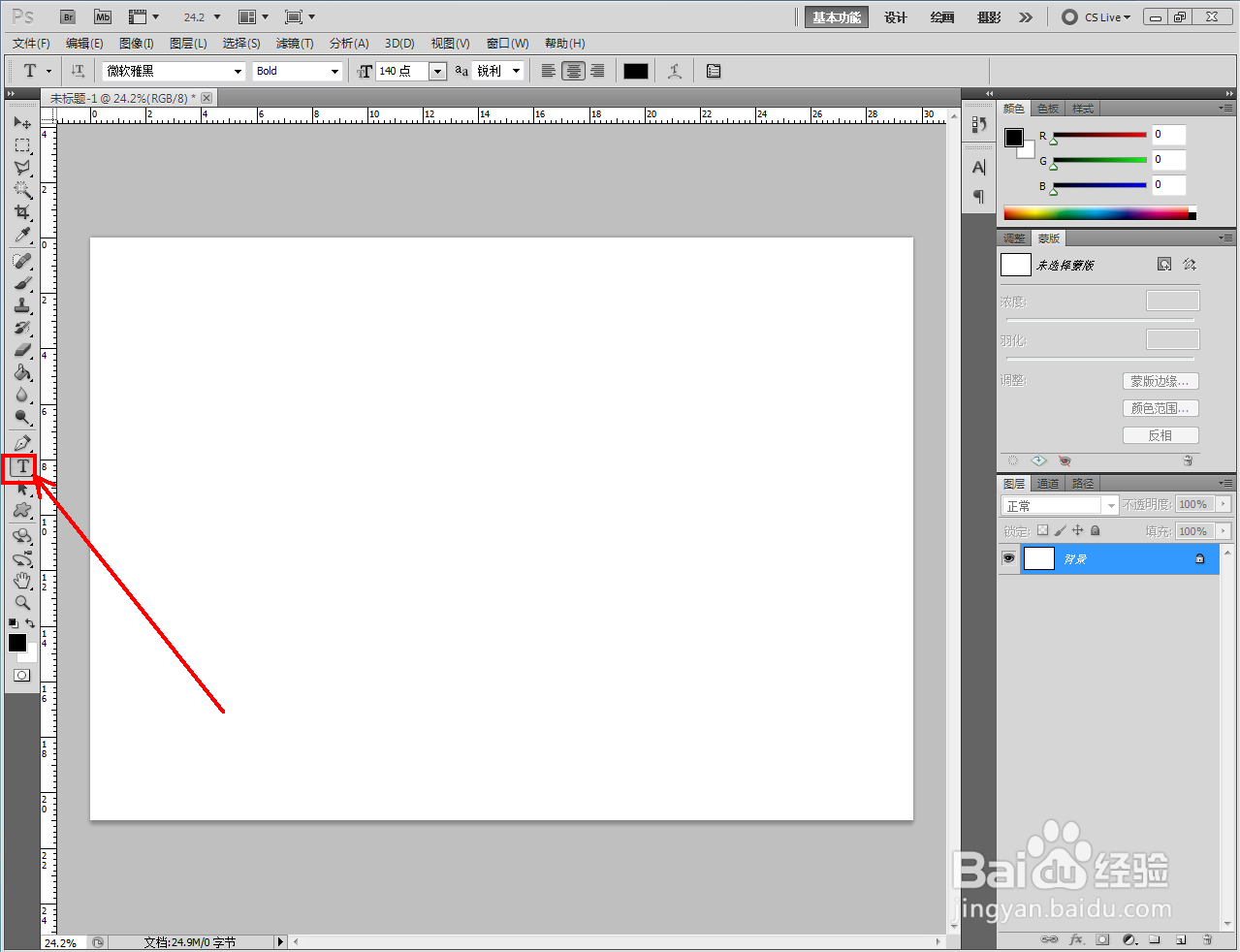1240x952 pixels.
Task: Open the 140 点 font size dropdown
Action: 437,71
